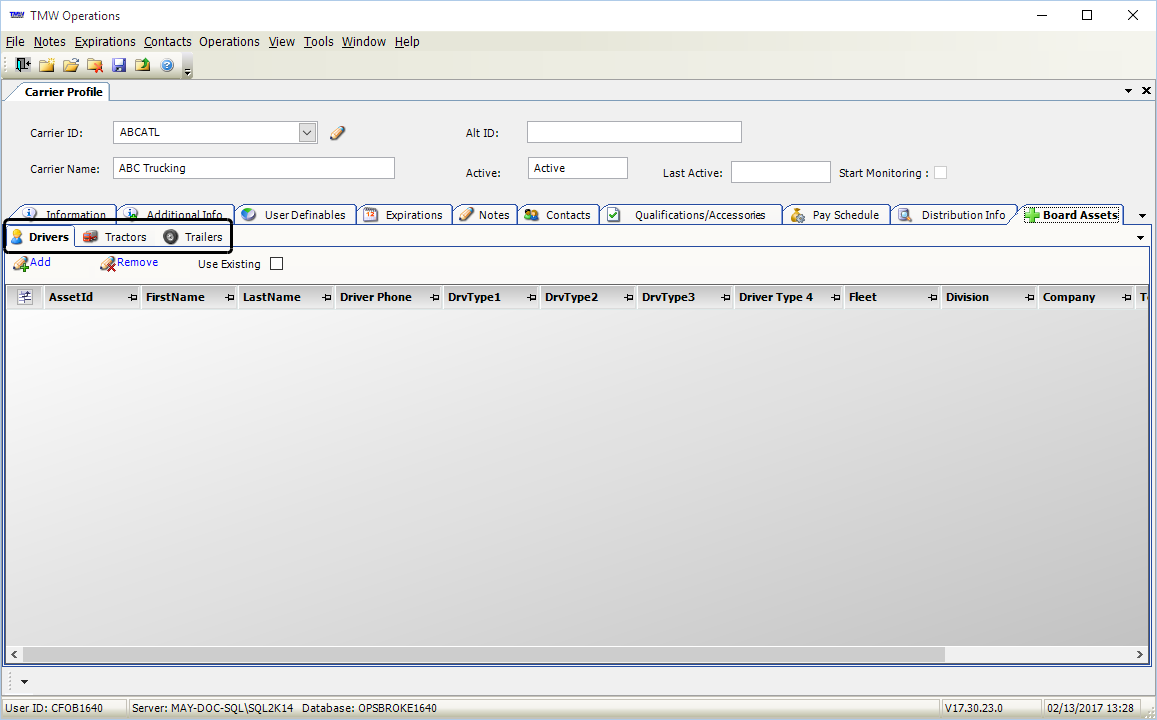Open the Expirations menu

coord(106,42)
